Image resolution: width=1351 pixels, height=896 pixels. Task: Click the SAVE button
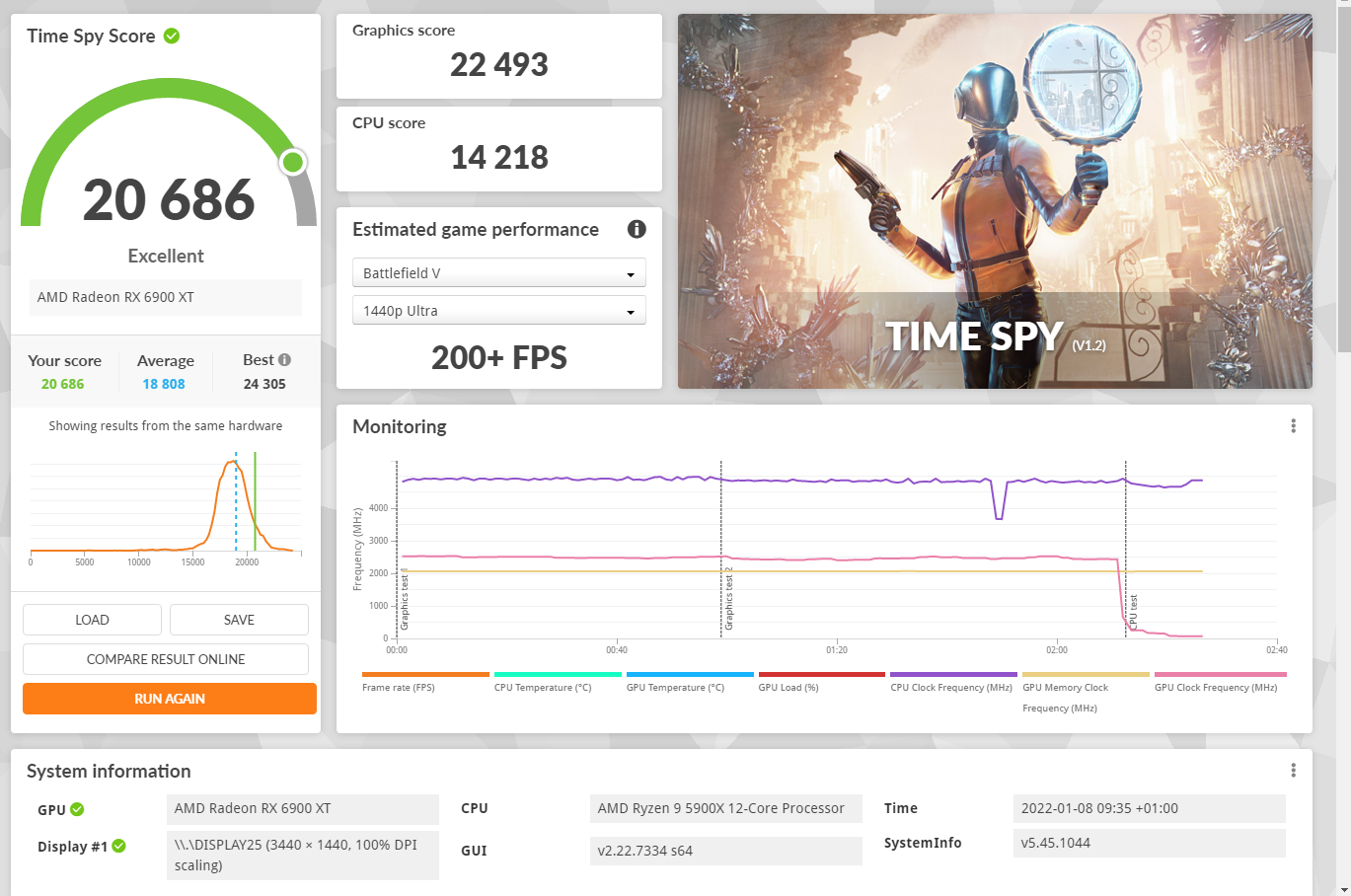pos(239,620)
